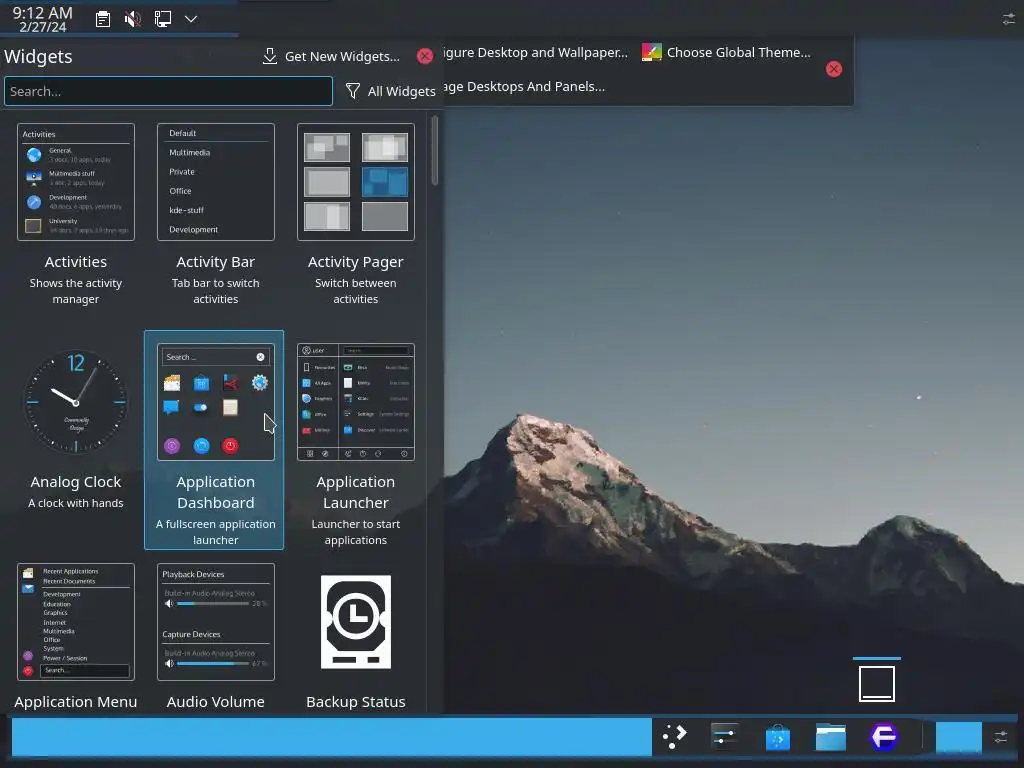
Task: Click the widget list scrollbar
Action: click(x=435, y=152)
